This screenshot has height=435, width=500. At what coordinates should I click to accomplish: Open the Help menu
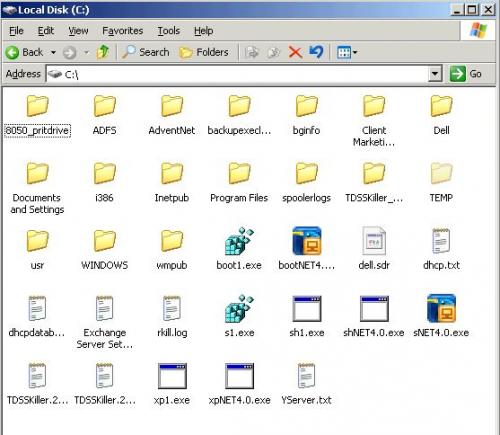pos(204,31)
